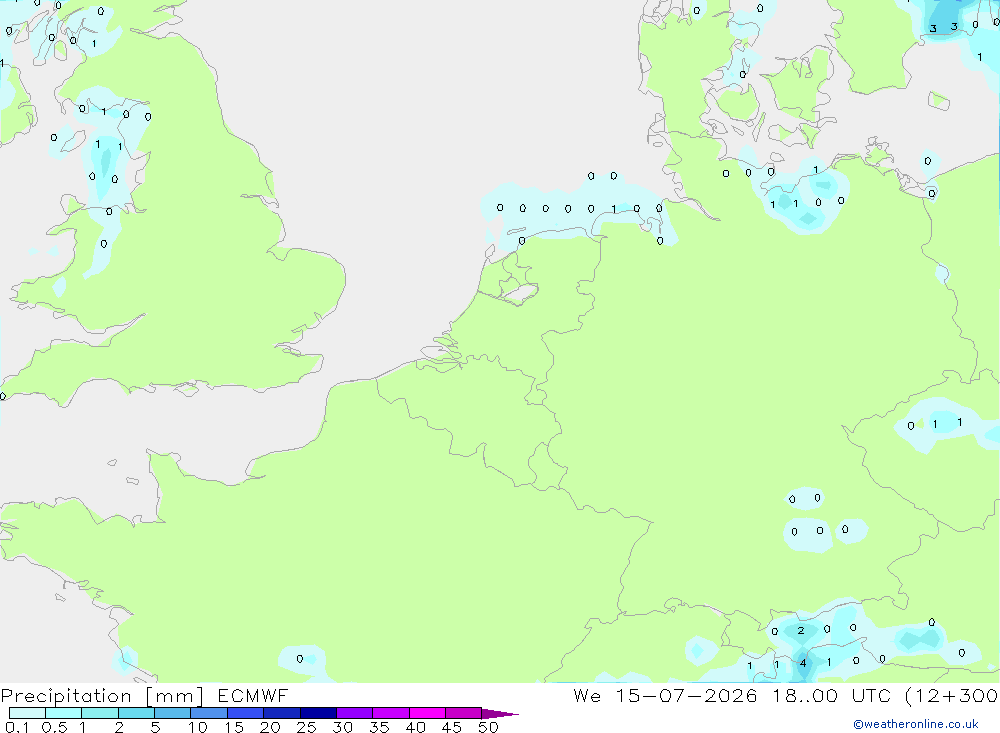Click the 0.5–1 mm legend color swatch
The width and height of the screenshot is (1000, 733).
click(64, 713)
